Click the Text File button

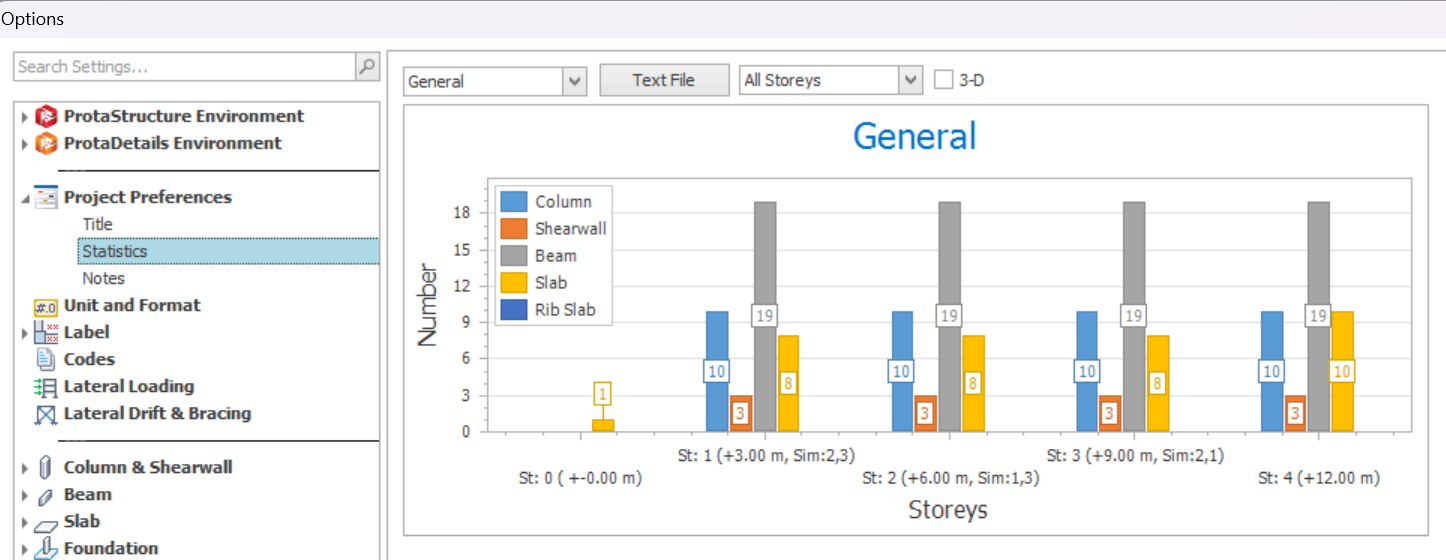pyautogui.click(x=664, y=80)
